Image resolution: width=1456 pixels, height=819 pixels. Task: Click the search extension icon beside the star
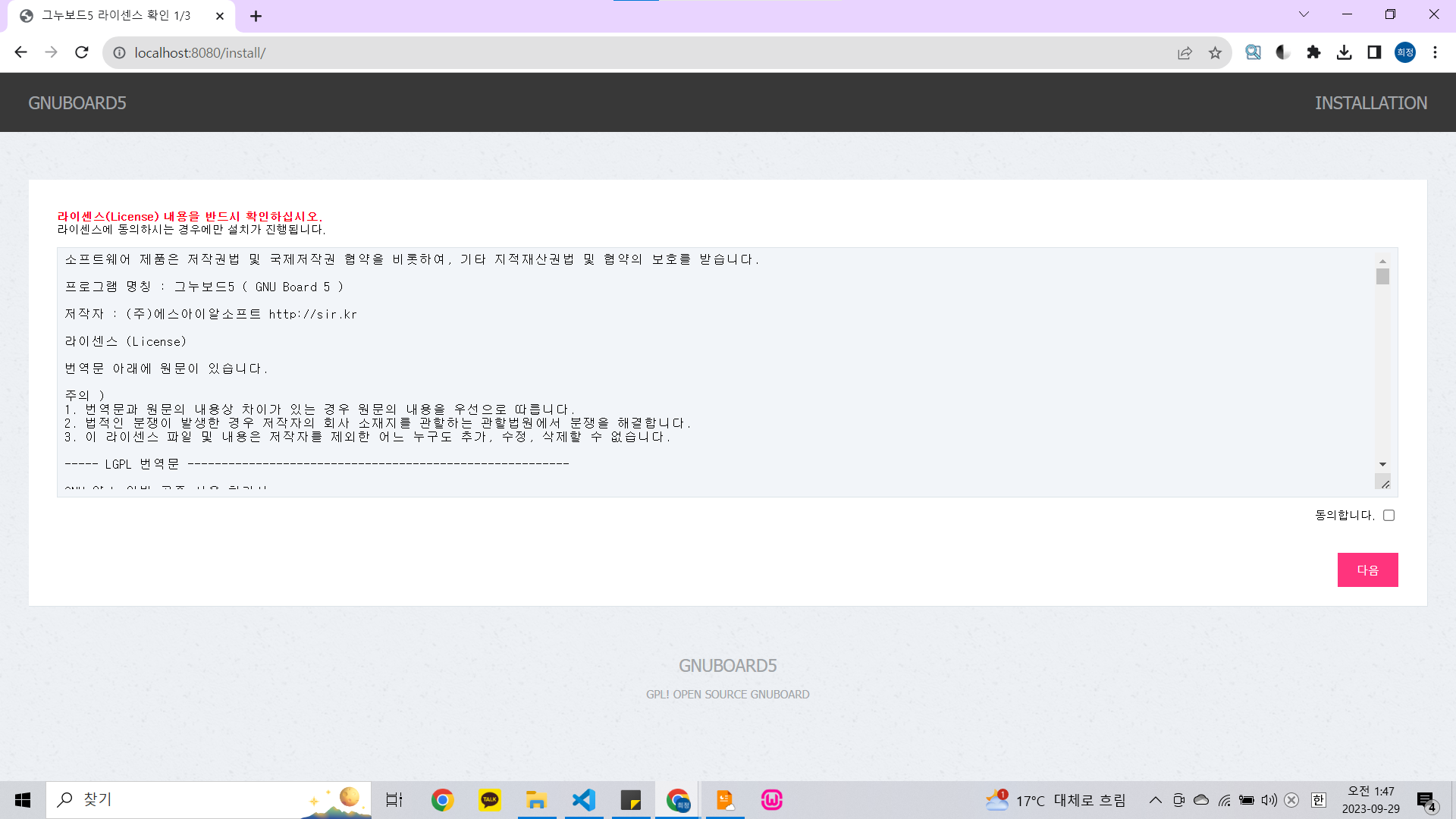[x=1253, y=52]
